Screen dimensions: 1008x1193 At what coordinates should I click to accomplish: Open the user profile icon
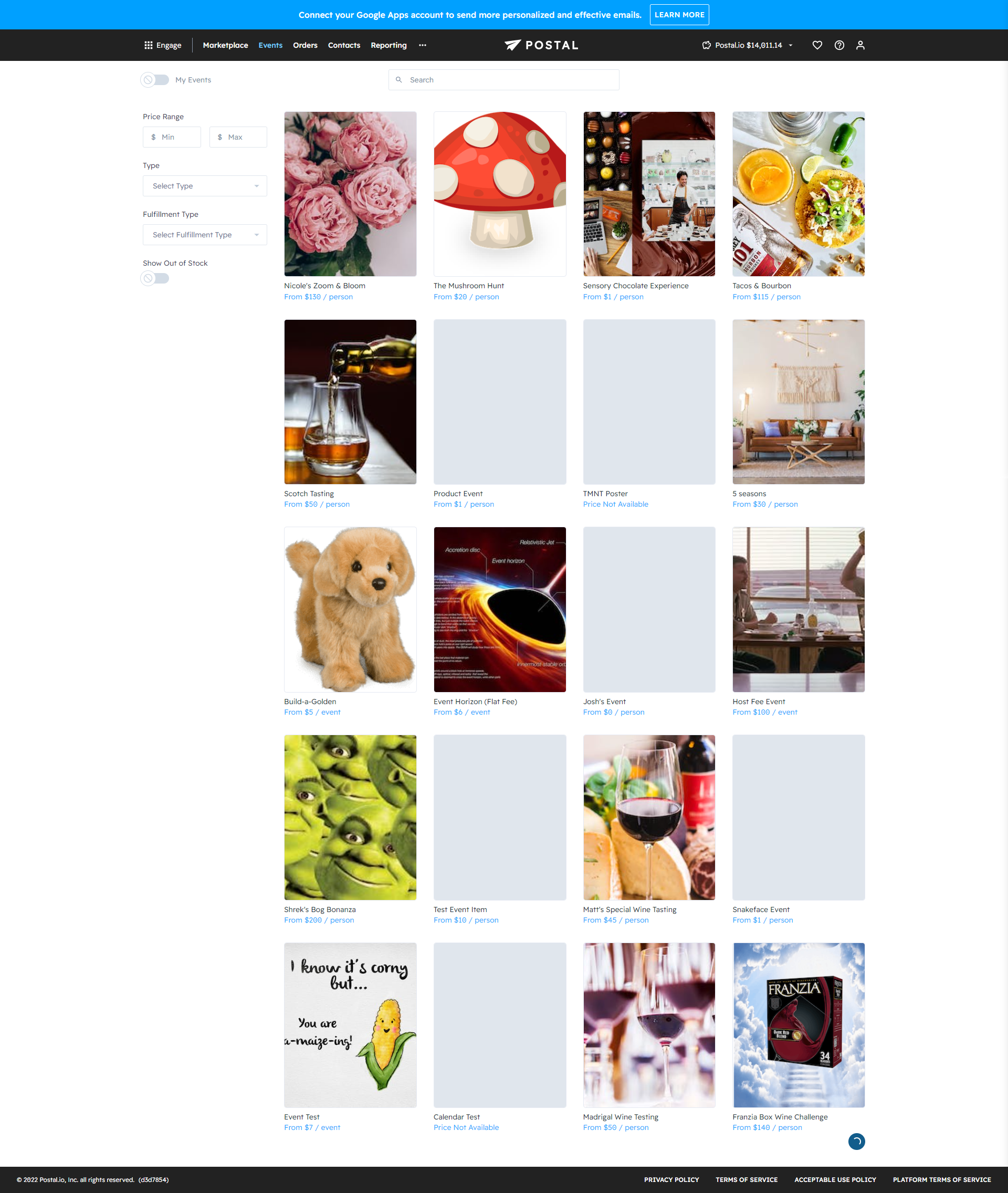point(860,45)
